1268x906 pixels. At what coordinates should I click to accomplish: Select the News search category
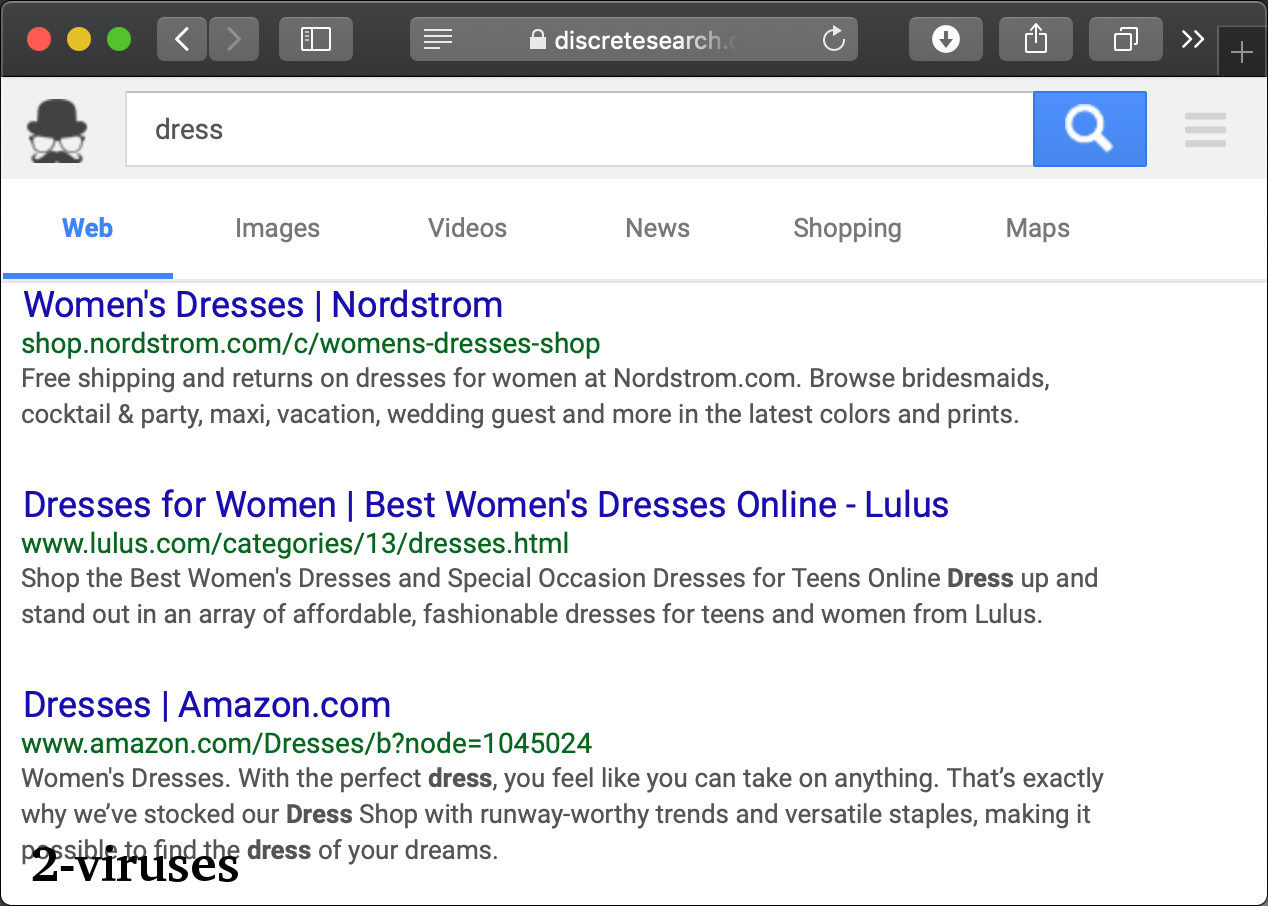pyautogui.click(x=657, y=228)
